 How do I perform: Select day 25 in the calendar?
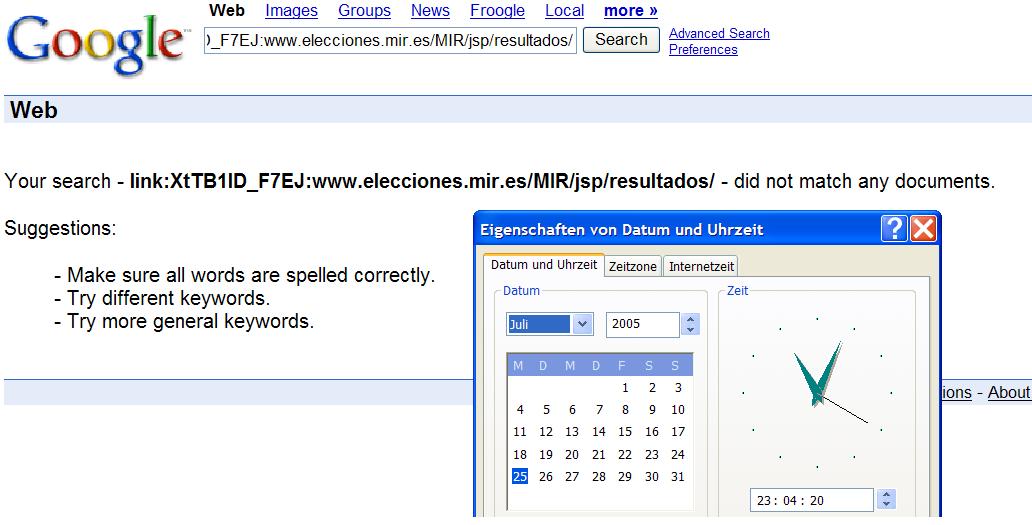coord(520,476)
